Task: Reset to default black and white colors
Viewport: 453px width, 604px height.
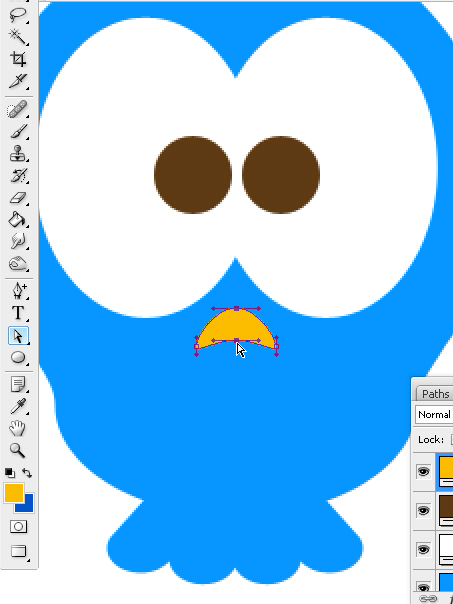Action: [x=10, y=473]
